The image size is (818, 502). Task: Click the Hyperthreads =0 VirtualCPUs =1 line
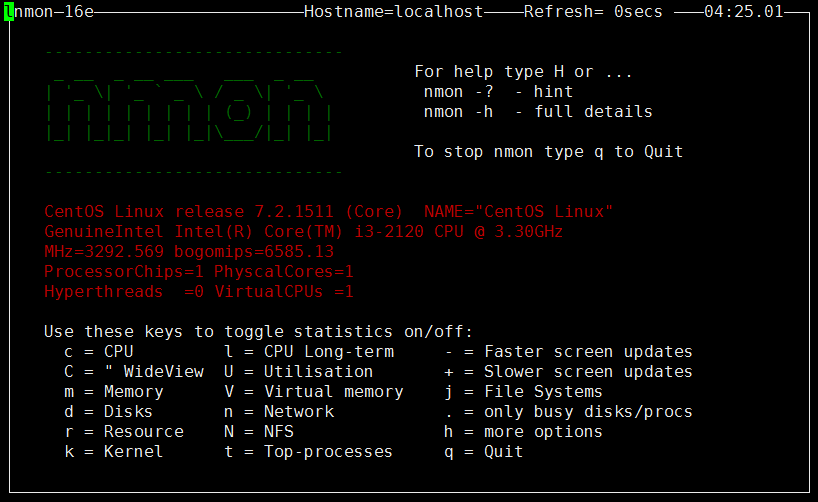pyautogui.click(x=199, y=292)
